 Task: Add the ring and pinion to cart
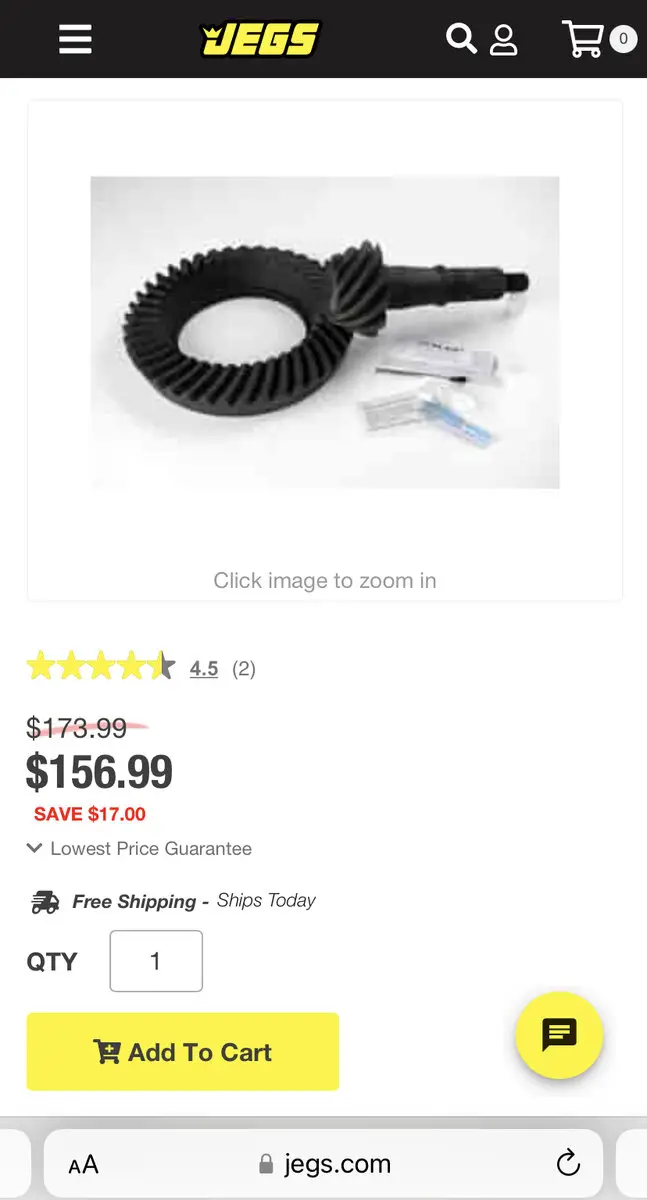click(183, 1051)
